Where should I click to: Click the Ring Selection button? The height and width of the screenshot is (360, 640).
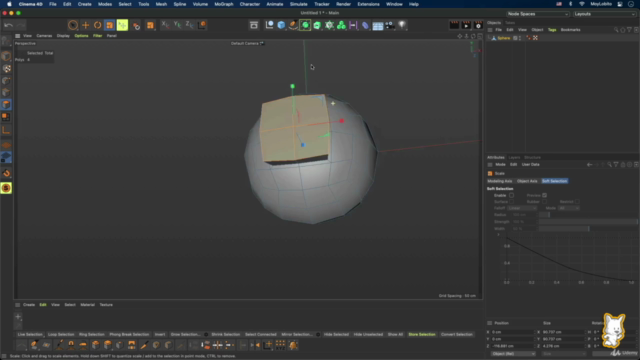point(92,334)
